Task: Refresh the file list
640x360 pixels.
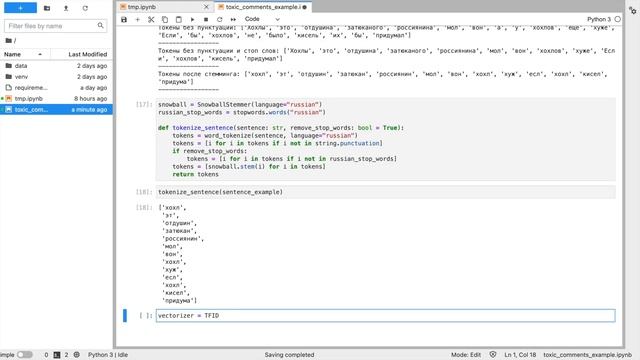Action: click(85, 8)
